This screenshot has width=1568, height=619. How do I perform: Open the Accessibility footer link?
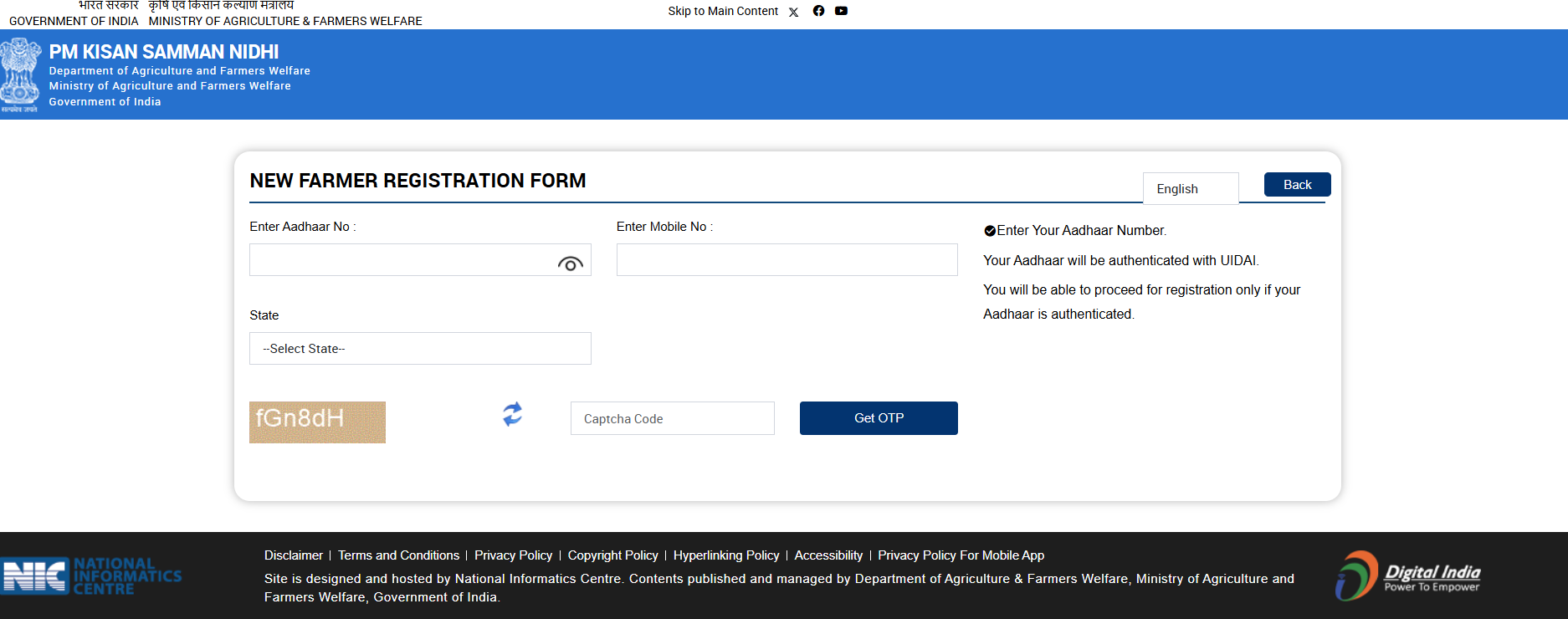[828, 555]
